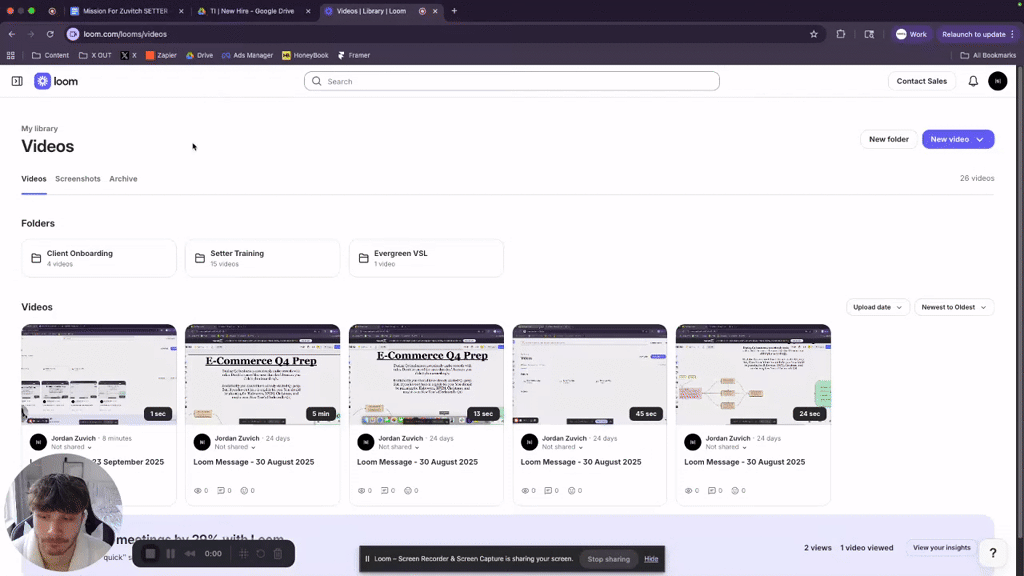Open the All Bookmarks folder

click(987, 56)
